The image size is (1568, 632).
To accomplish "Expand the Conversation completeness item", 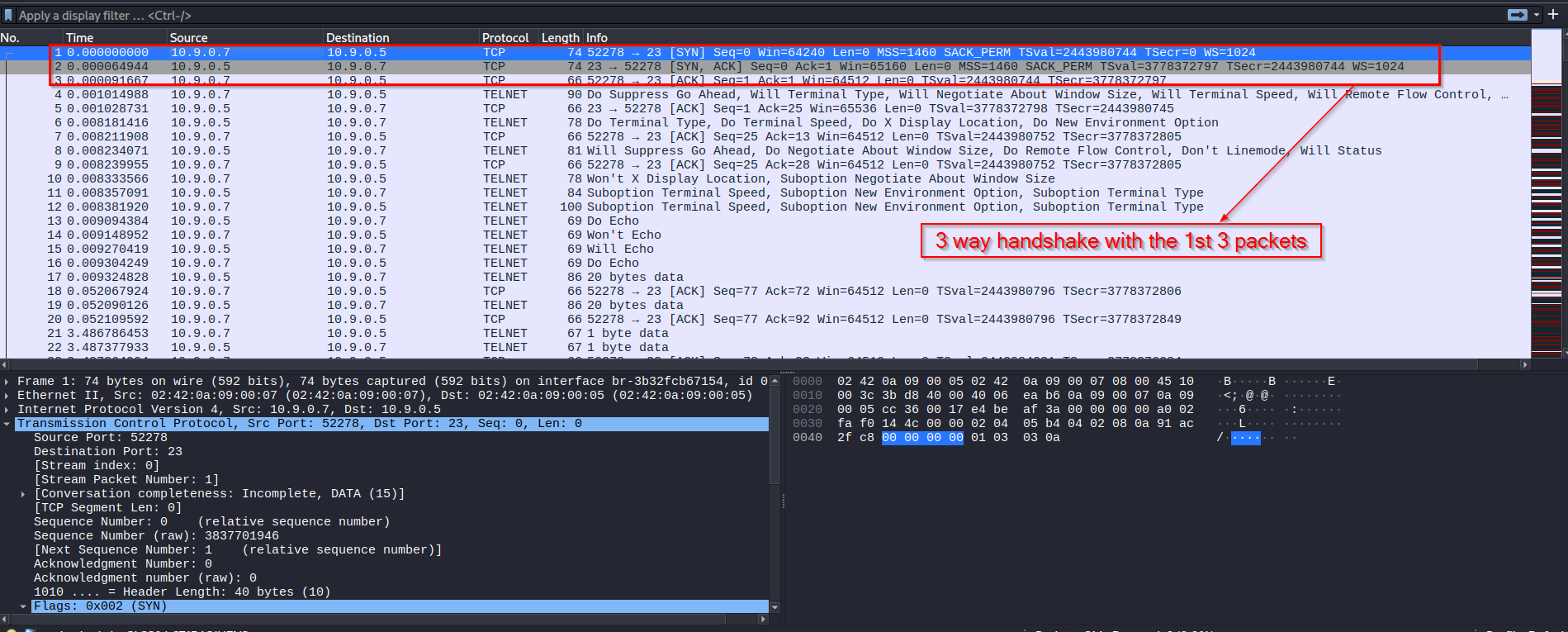I will coord(23,494).
